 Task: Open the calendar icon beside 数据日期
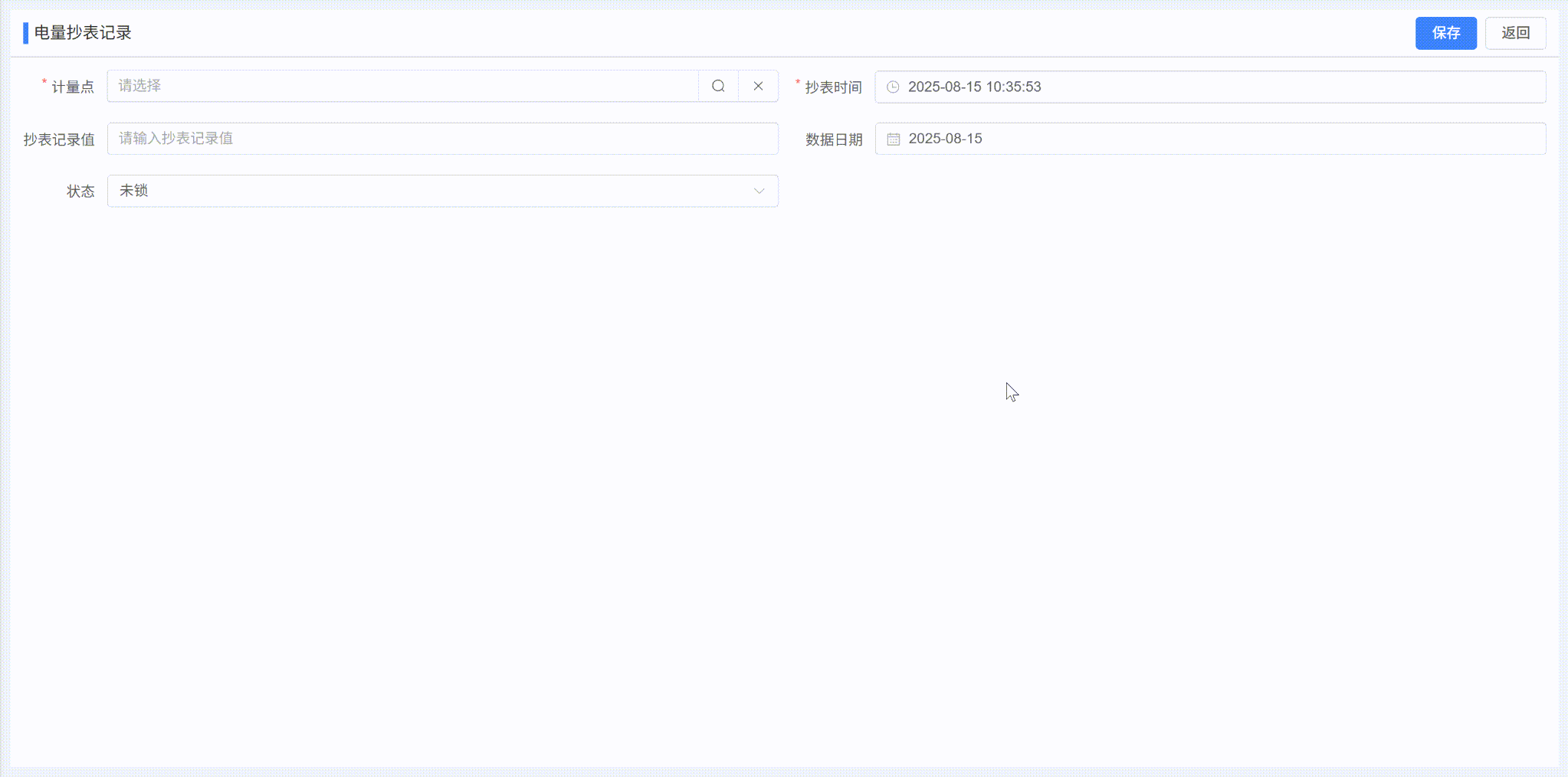coord(893,139)
